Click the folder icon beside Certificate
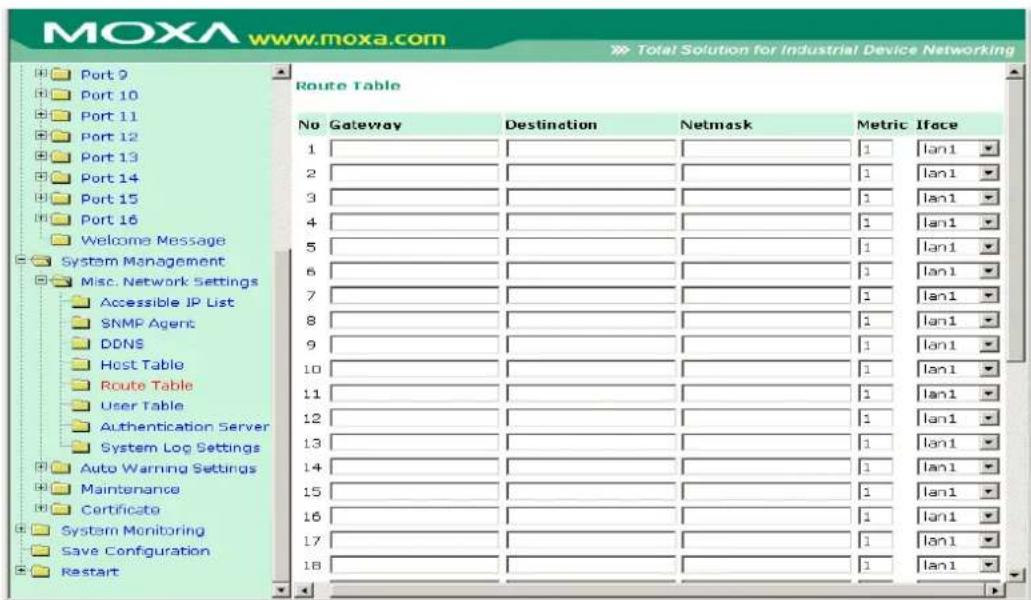 click(61, 509)
